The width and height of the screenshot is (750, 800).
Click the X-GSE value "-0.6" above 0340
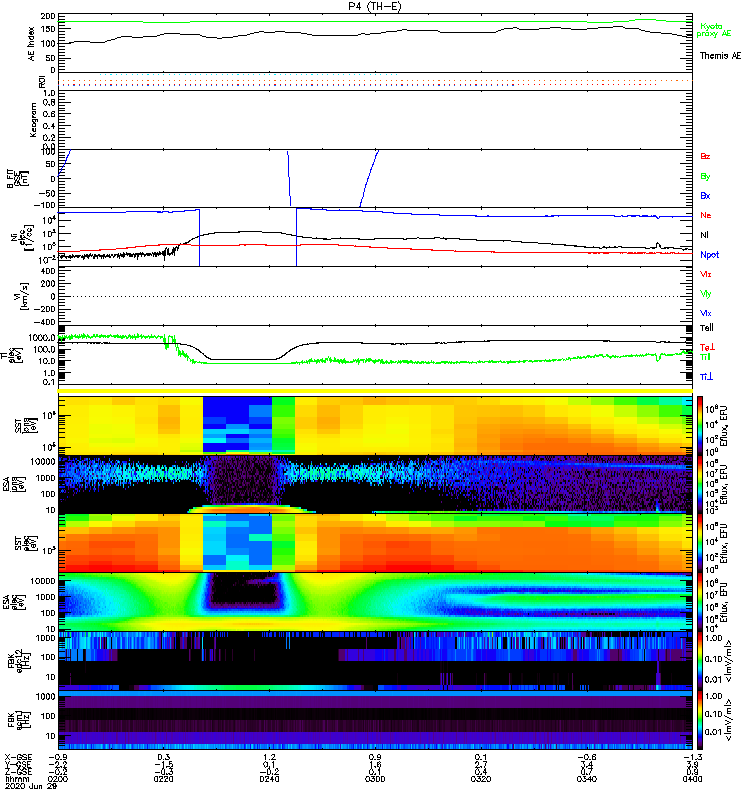pyautogui.click(x=587, y=757)
